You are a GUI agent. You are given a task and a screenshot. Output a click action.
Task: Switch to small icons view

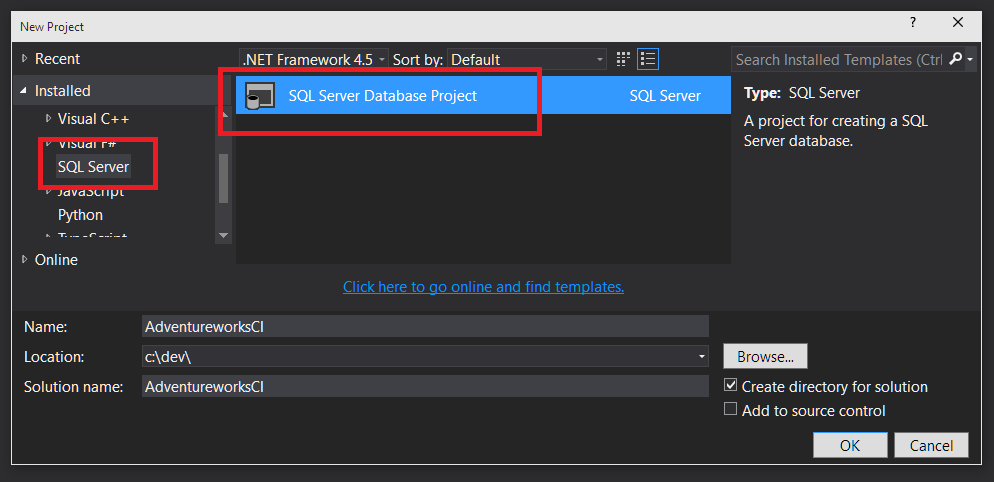click(624, 59)
